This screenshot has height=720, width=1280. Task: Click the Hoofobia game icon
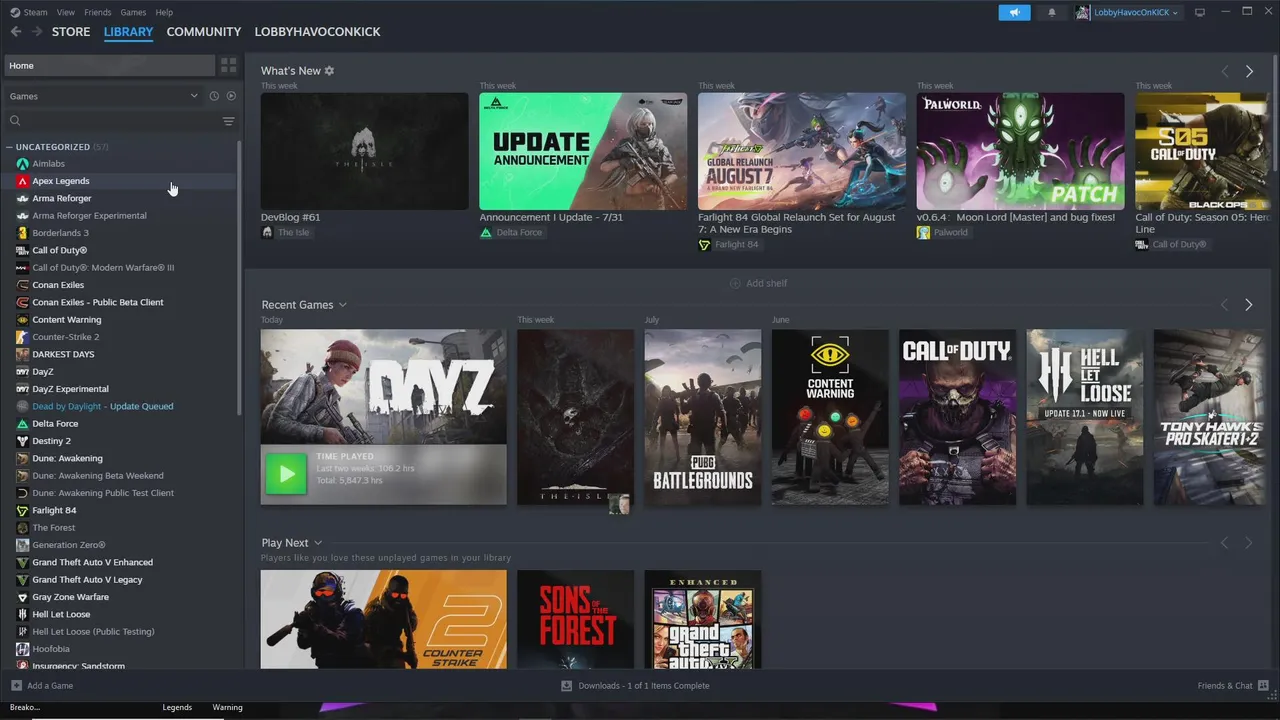(x=22, y=649)
